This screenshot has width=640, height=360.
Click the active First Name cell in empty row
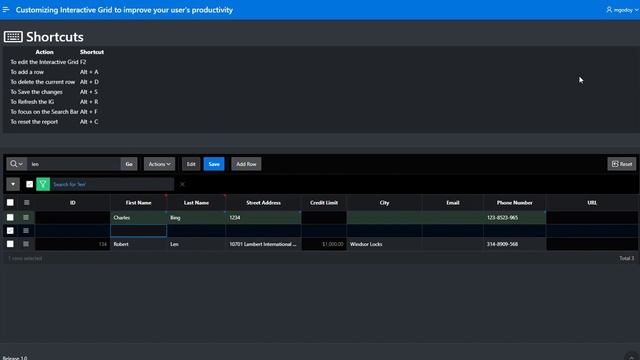tap(138, 231)
